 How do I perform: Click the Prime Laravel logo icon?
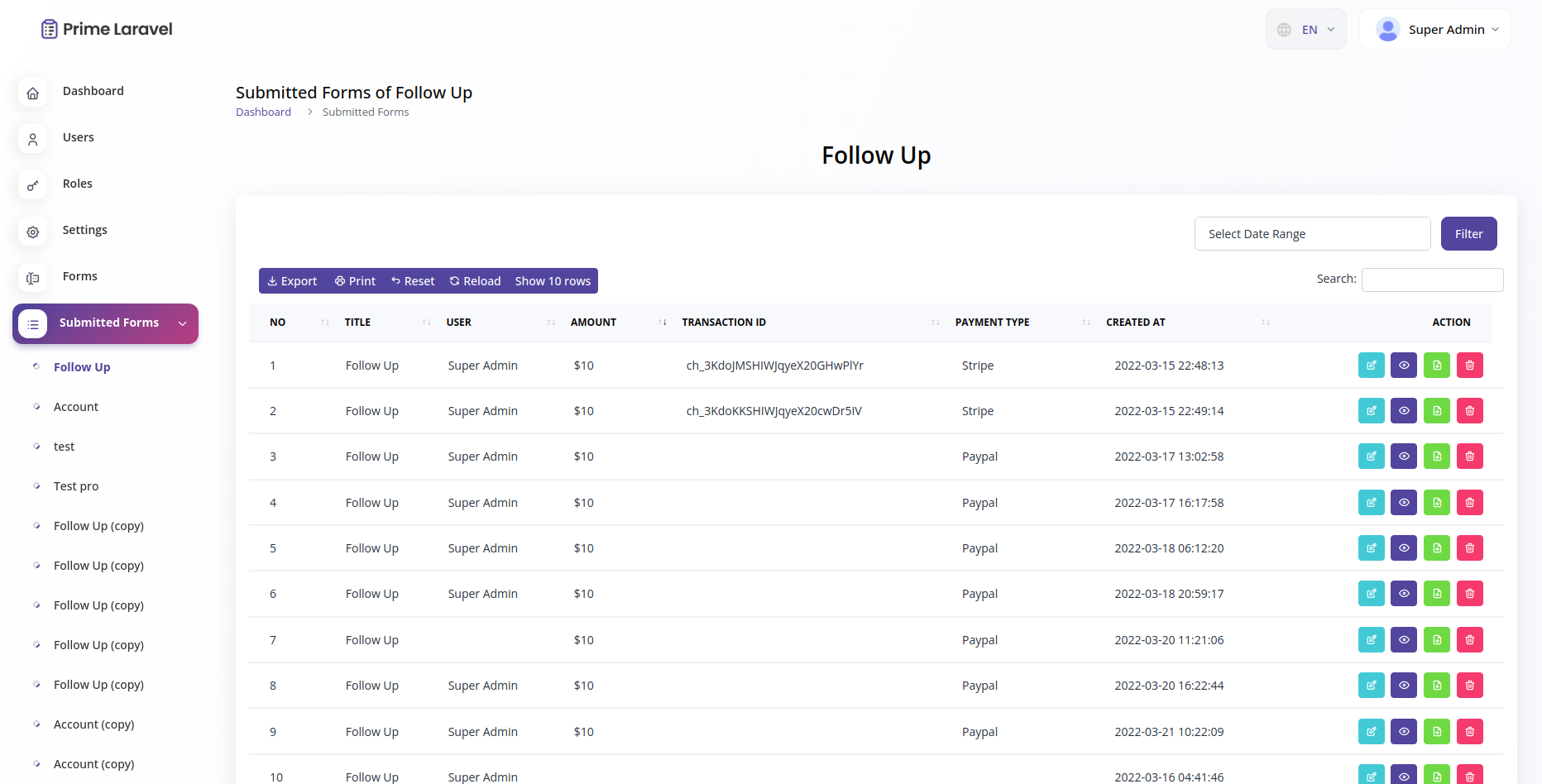click(x=49, y=28)
